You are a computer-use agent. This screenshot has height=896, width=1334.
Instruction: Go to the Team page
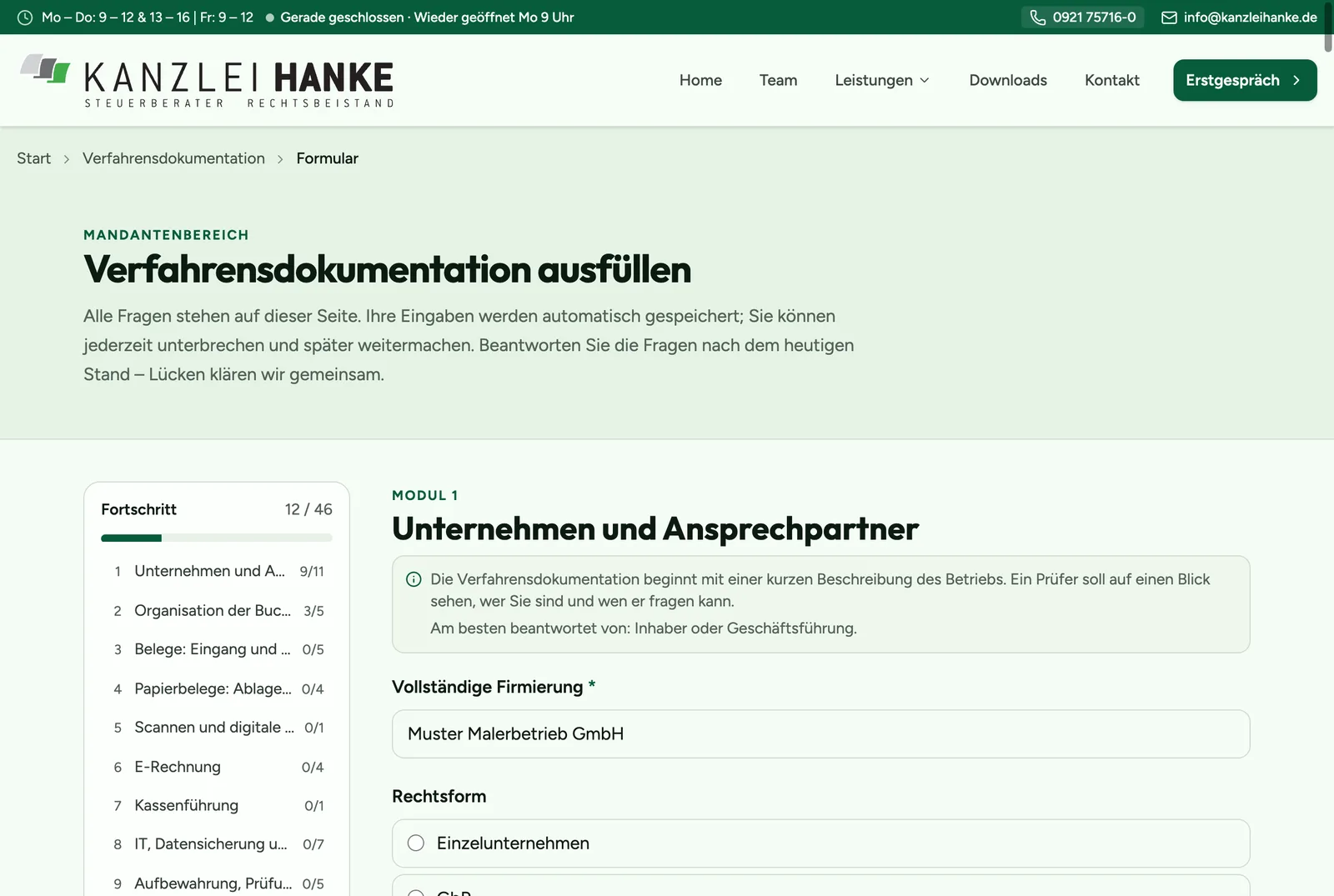tap(778, 81)
